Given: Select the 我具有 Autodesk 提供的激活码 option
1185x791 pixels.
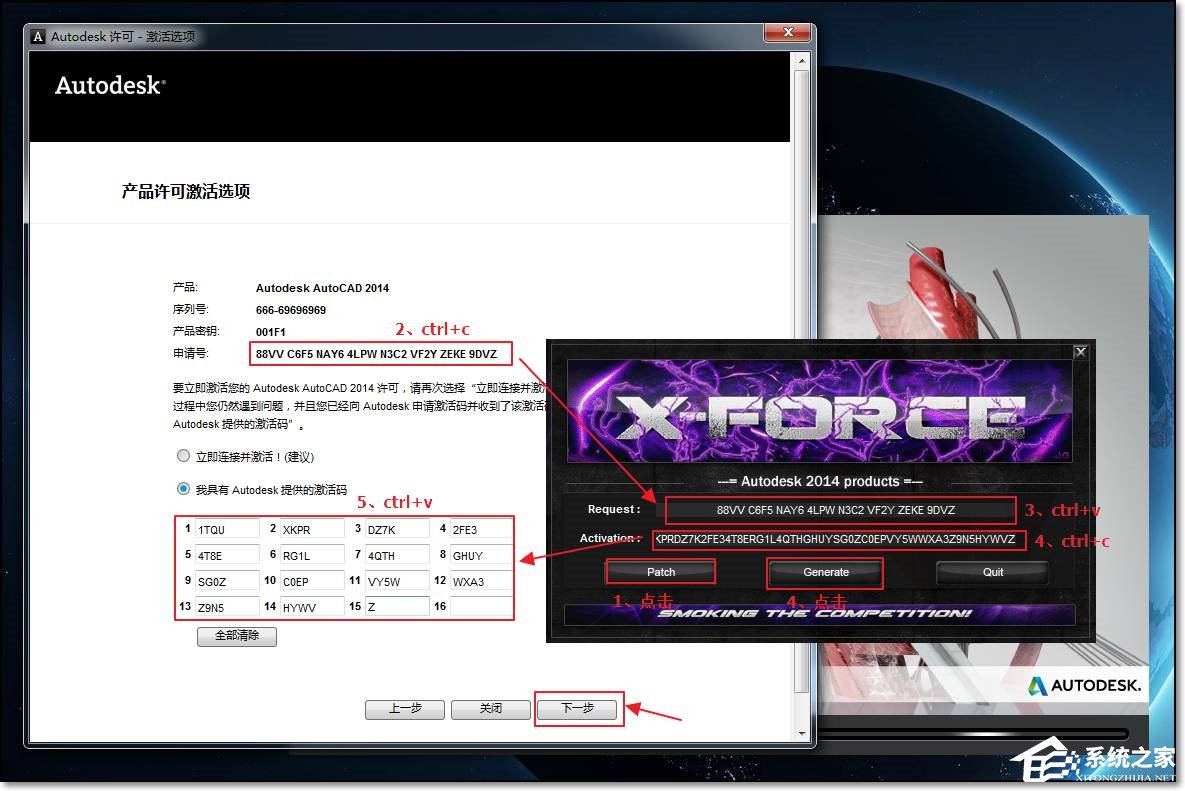Looking at the screenshot, I should point(183,490).
